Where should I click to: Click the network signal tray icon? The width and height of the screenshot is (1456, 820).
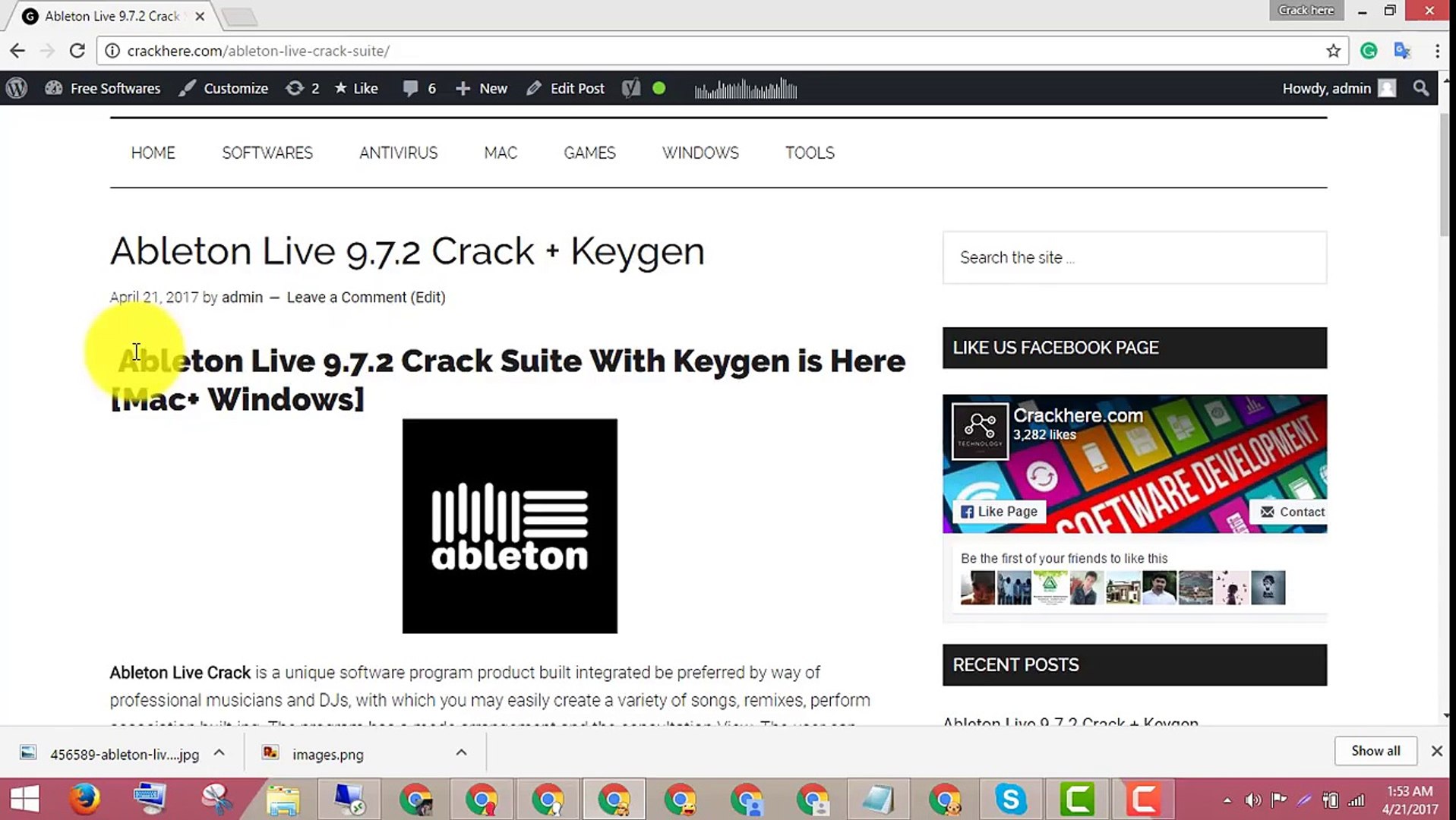[1356, 800]
